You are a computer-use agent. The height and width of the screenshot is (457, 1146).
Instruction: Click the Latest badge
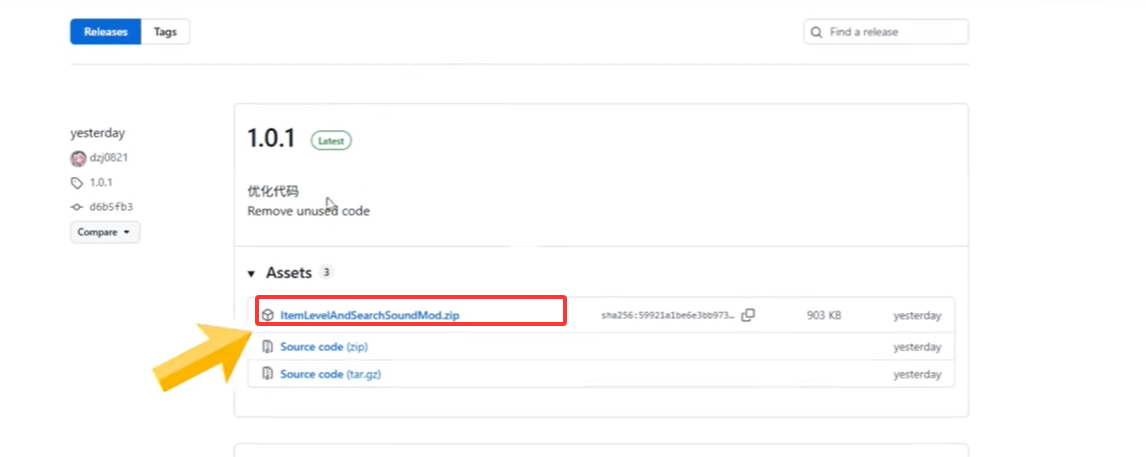(x=331, y=141)
